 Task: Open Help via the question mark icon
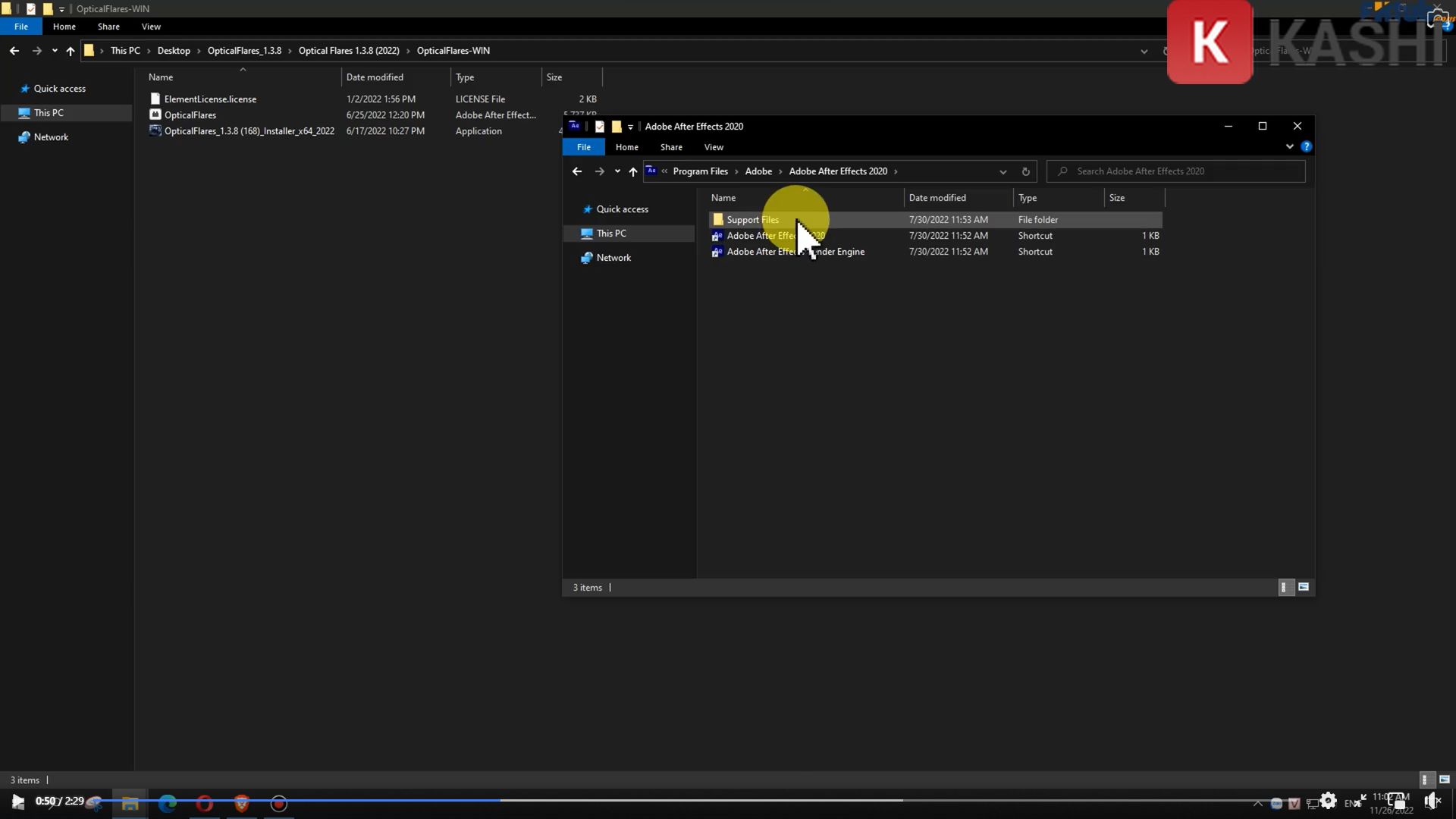pos(1307,146)
